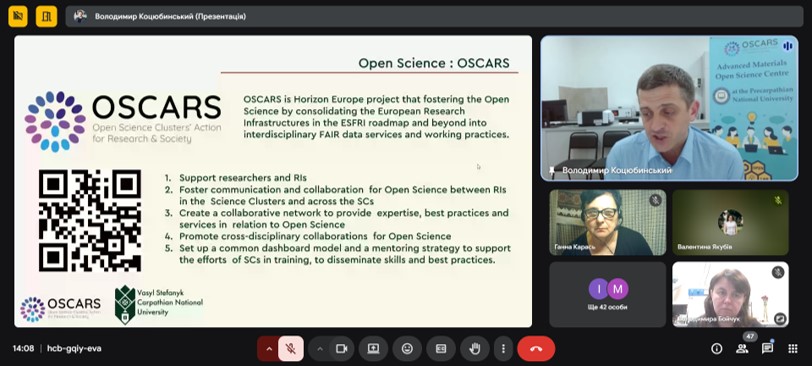Click the tile showing 42 more people
The width and height of the screenshot is (812, 366).
tap(607, 295)
